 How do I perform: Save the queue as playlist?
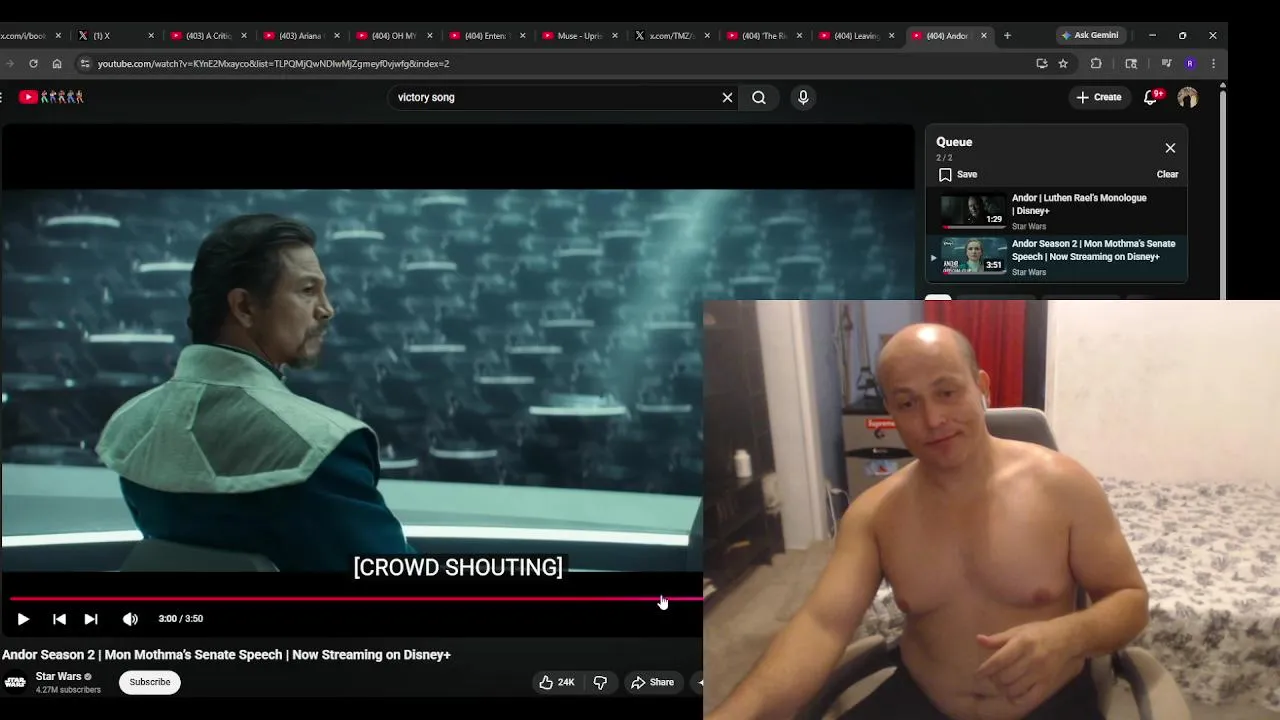click(958, 174)
